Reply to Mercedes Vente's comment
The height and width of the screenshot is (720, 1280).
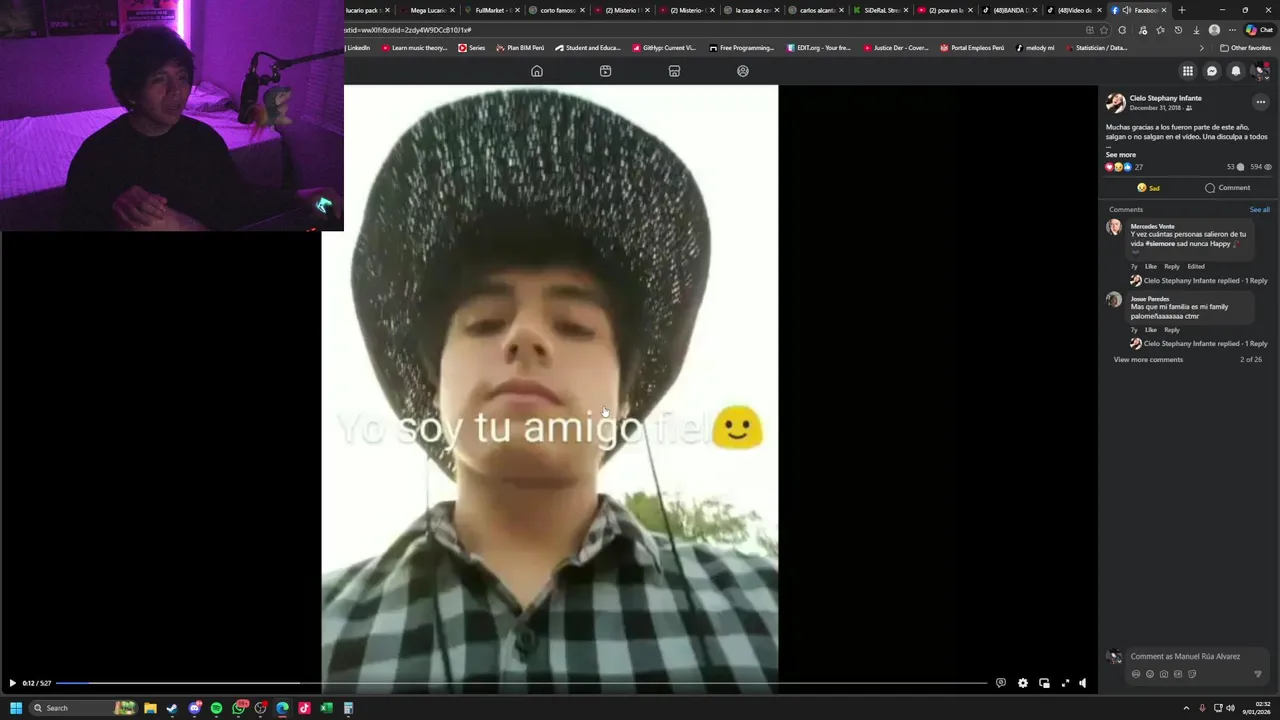click(1171, 267)
